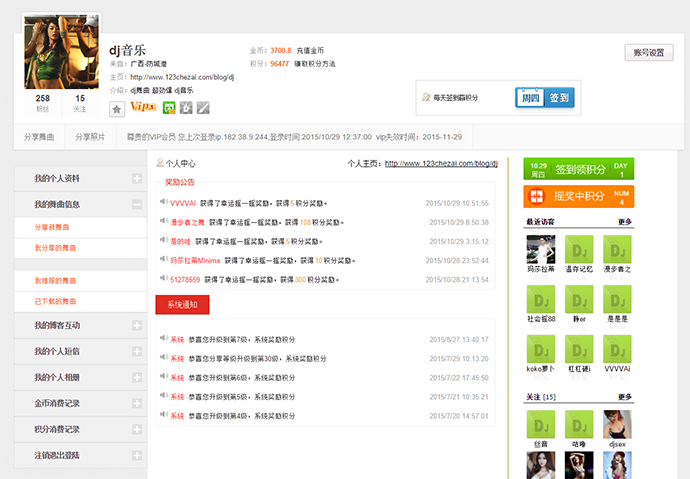This screenshot has height=479, width=690.
Task: Expand 注销退出登陆 section plus icon
Action: (x=137, y=455)
